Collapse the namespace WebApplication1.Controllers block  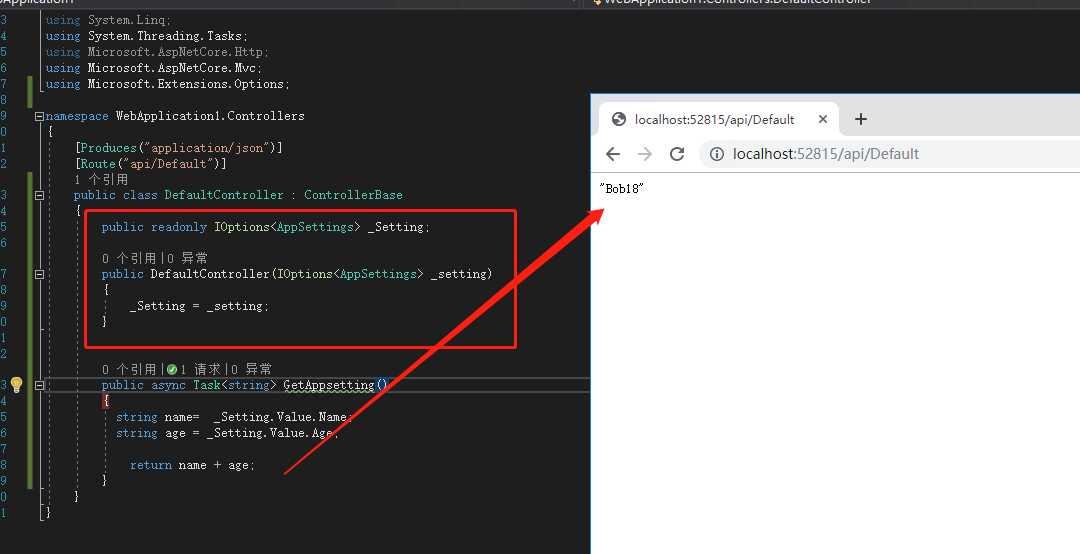(x=39, y=116)
